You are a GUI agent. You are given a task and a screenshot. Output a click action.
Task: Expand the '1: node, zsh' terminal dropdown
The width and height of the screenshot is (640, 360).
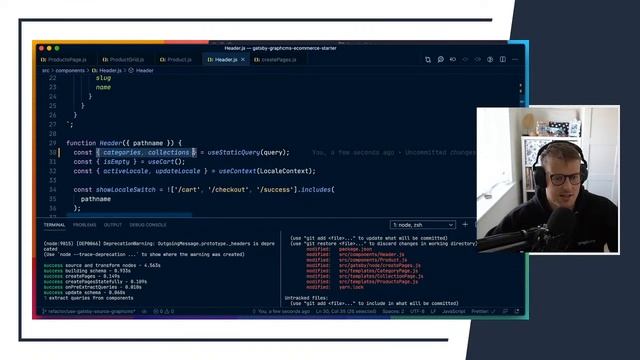point(422,225)
